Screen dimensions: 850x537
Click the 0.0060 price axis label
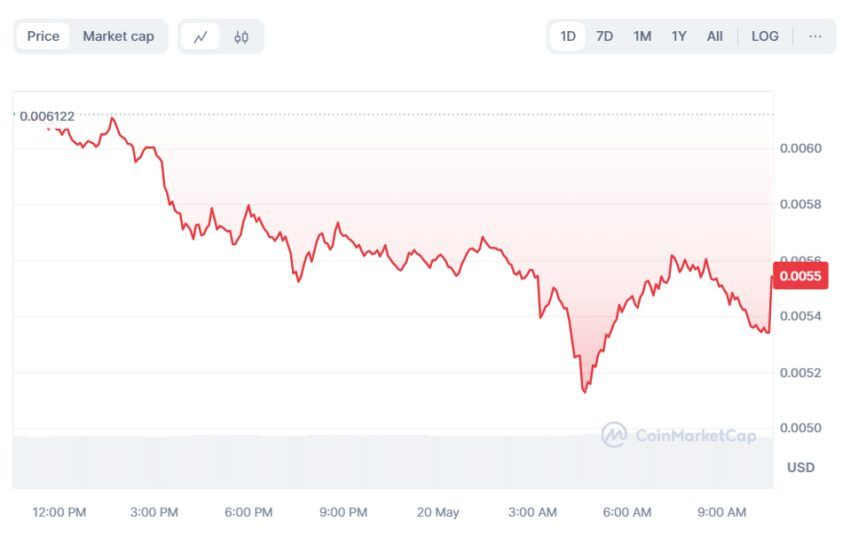pos(800,149)
